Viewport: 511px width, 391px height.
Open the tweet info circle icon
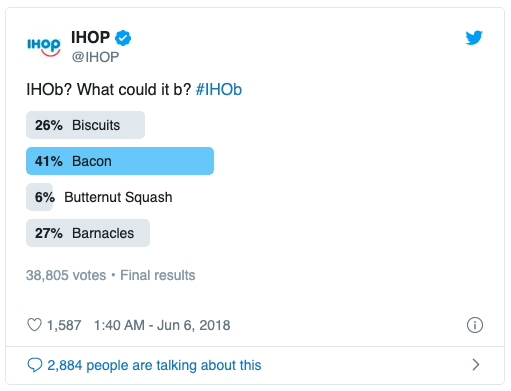[x=475, y=325]
